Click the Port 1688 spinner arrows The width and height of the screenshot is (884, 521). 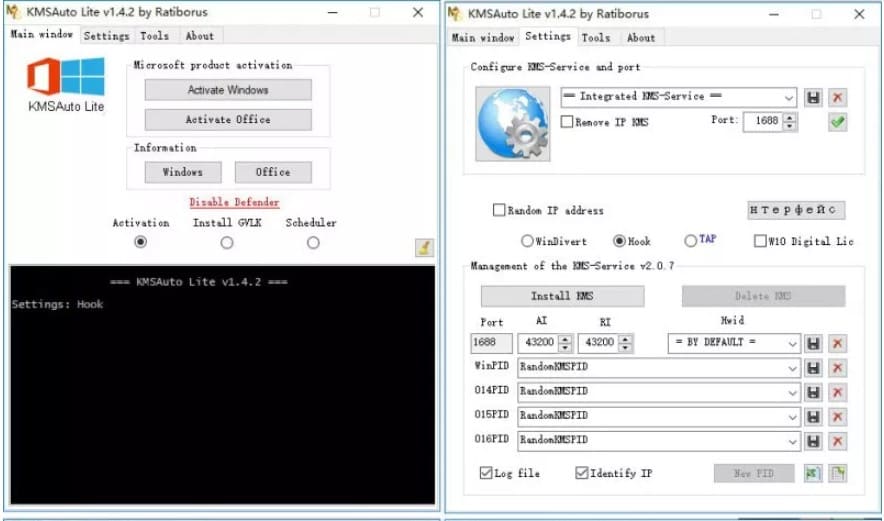click(790, 122)
